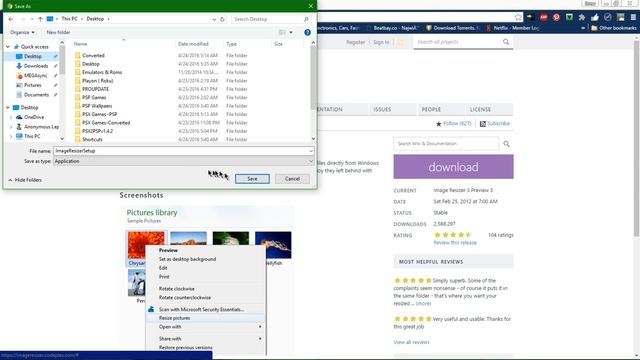Click the Pictures quick access icon
The image size is (640, 360).
click(19, 85)
